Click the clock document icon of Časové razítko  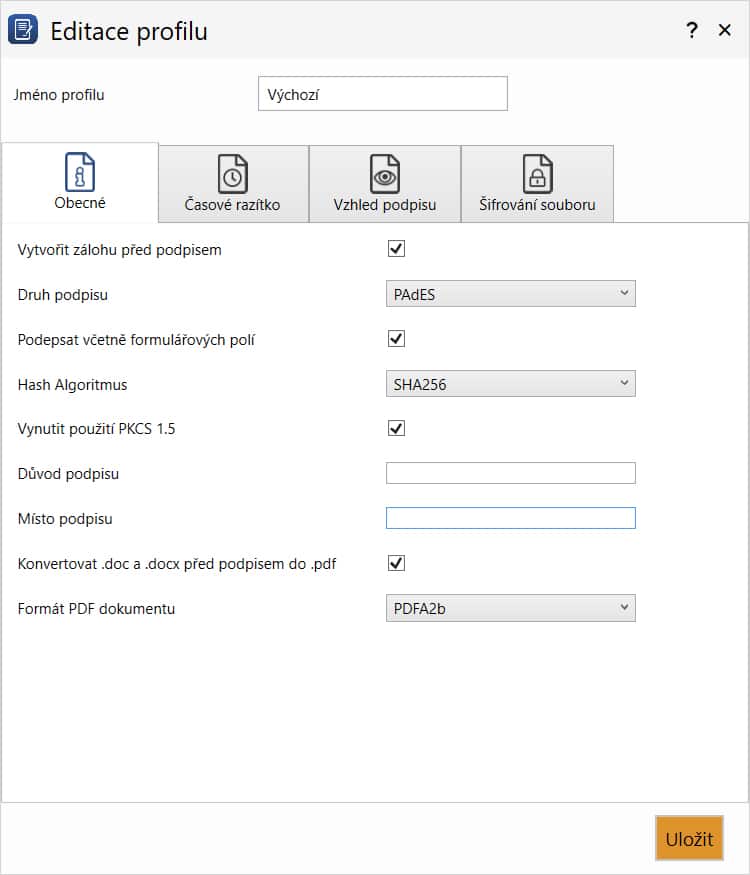(x=232, y=174)
